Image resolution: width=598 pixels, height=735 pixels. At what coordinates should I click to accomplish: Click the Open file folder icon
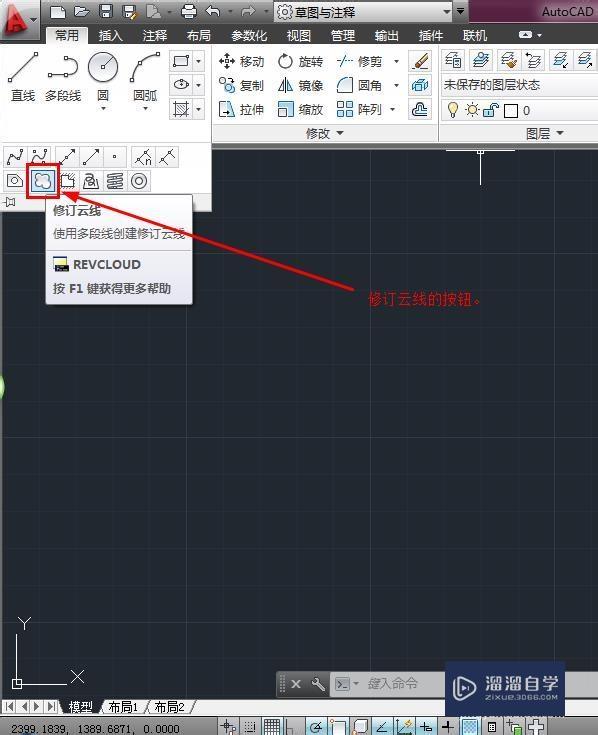pos(82,11)
